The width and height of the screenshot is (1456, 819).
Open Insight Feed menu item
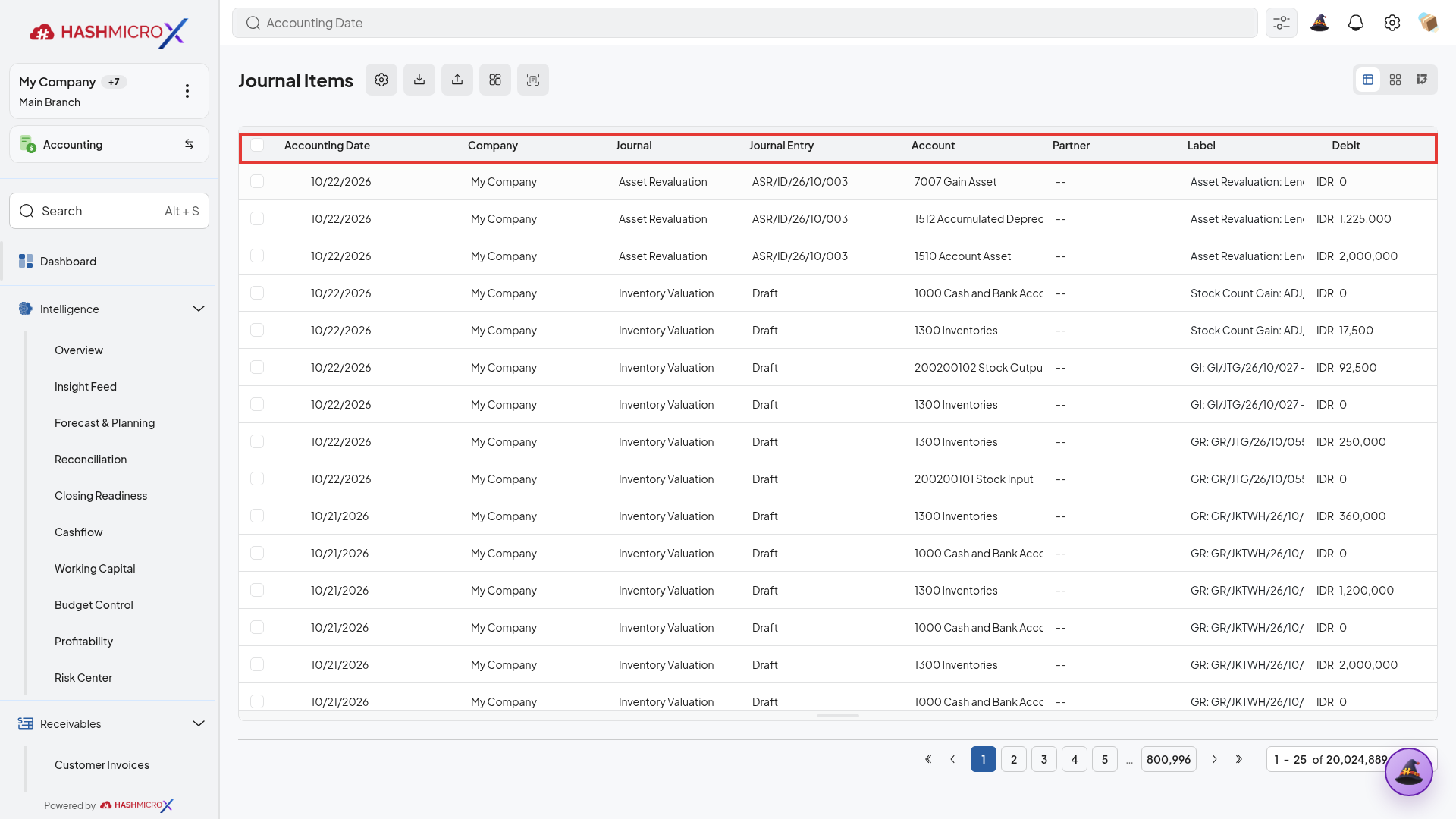(86, 386)
